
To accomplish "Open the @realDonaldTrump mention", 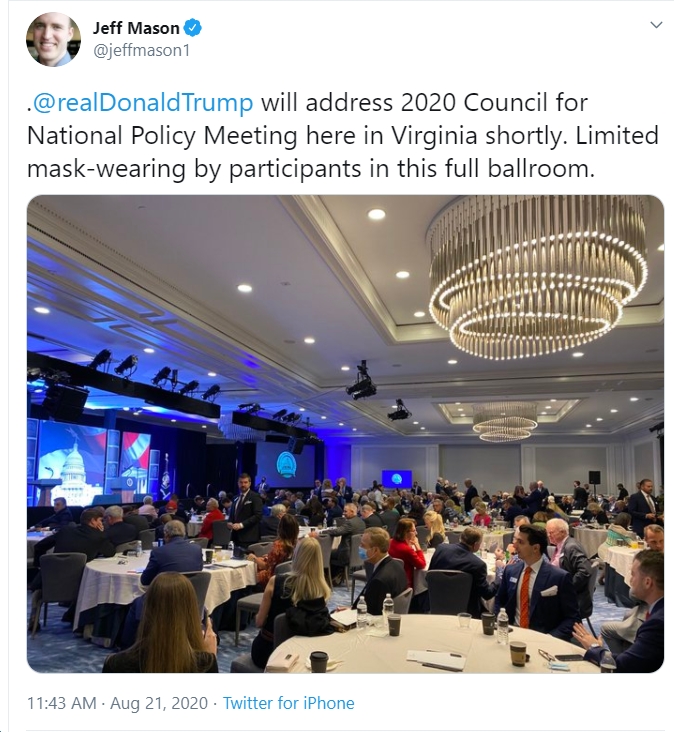I will [142, 103].
